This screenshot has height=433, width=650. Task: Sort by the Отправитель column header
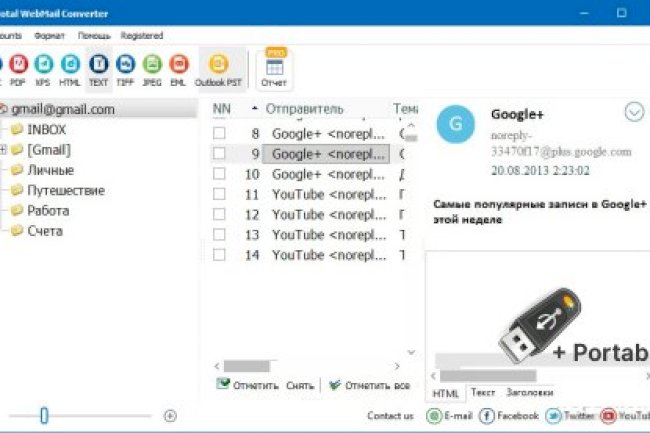pyautogui.click(x=304, y=108)
